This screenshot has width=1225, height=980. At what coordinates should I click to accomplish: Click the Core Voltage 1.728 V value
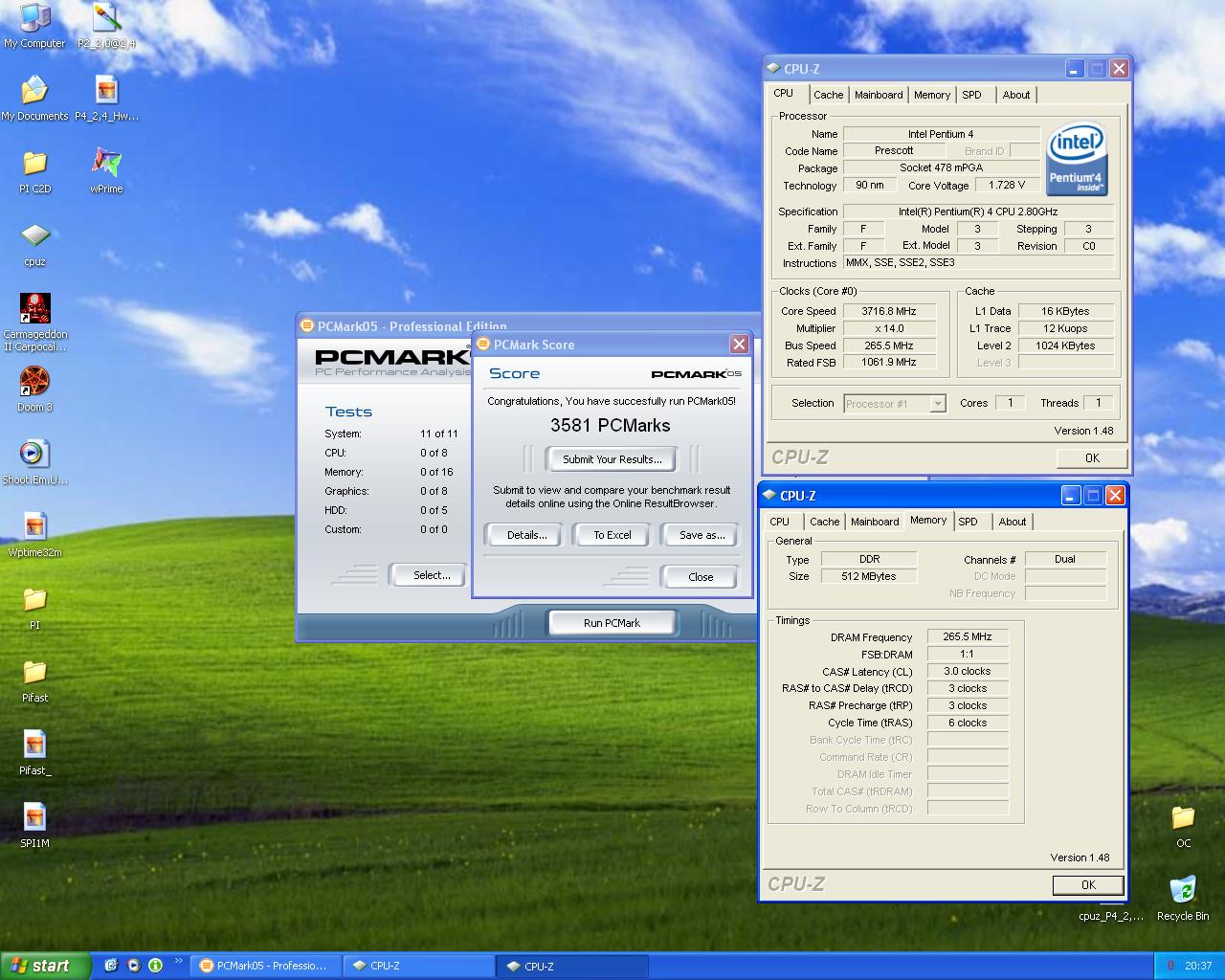click(x=1007, y=186)
